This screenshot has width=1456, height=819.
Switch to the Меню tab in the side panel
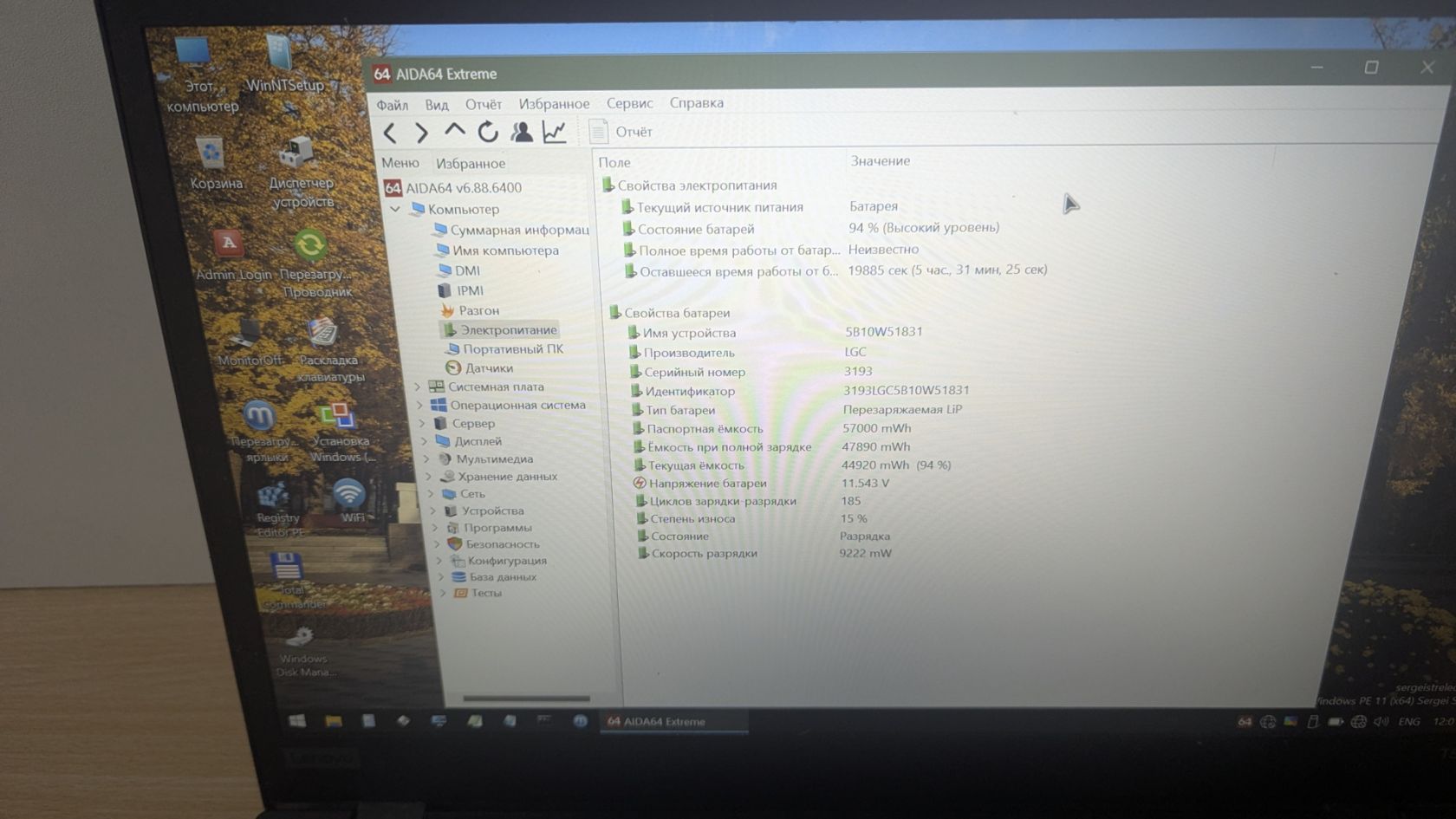point(400,163)
